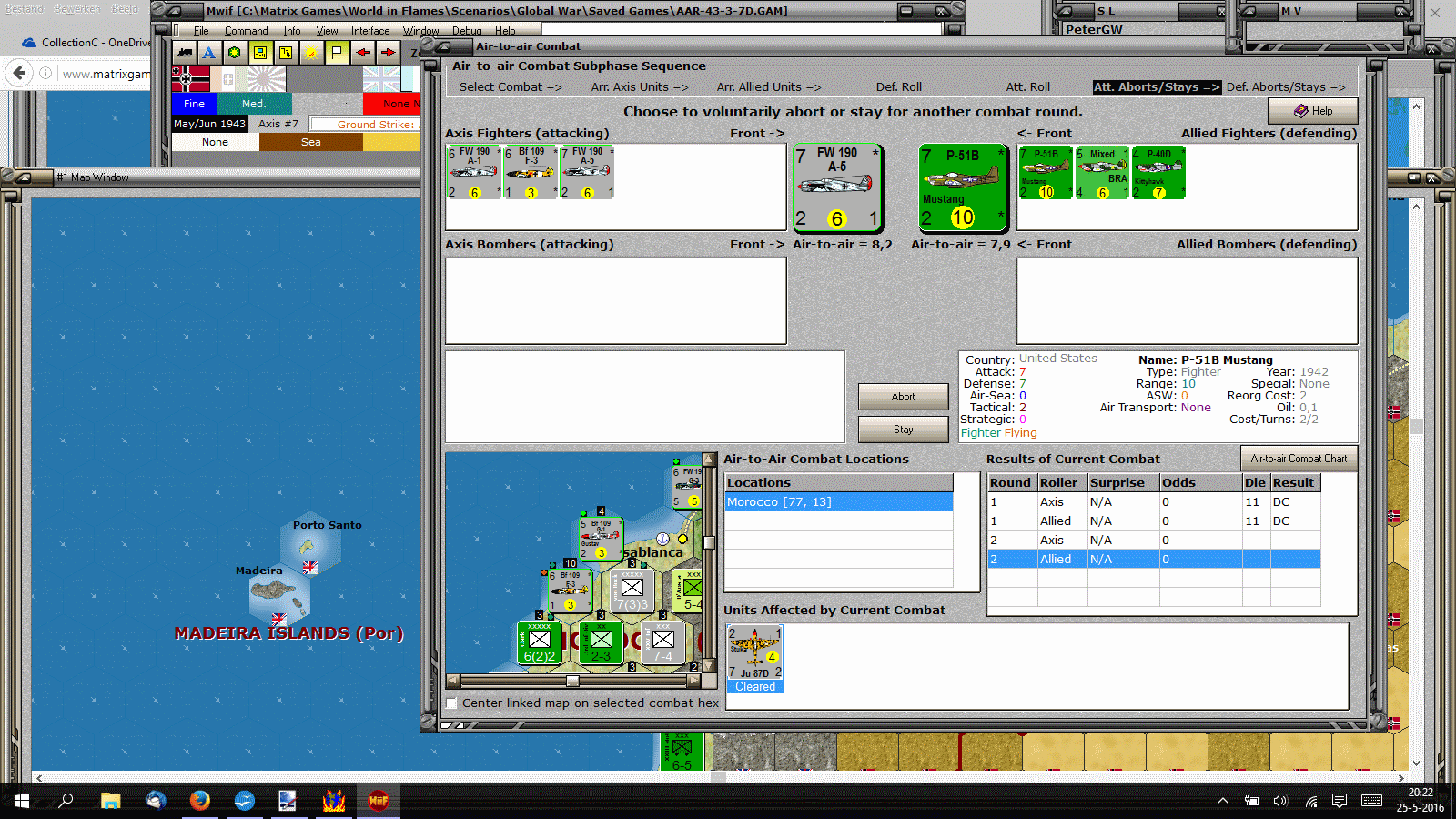Image resolution: width=1456 pixels, height=819 pixels.
Task: Click the teal Med. weather box
Action: coord(255,104)
